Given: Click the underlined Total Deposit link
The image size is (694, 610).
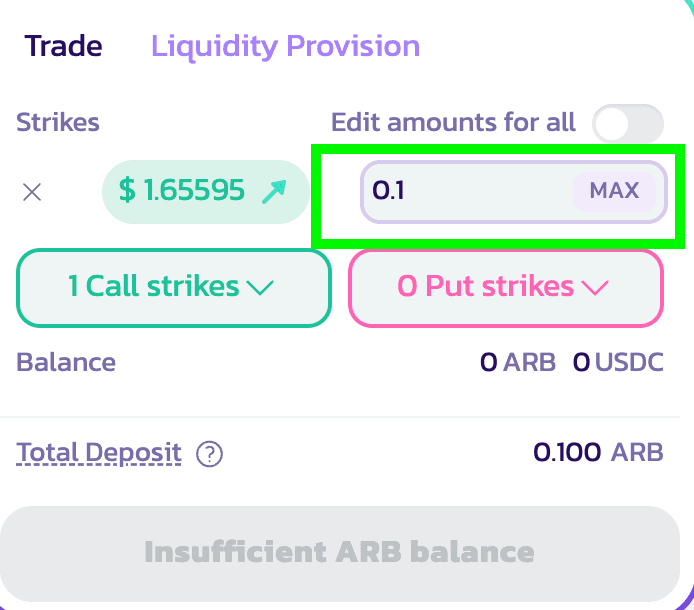Looking at the screenshot, I should pos(99,453).
